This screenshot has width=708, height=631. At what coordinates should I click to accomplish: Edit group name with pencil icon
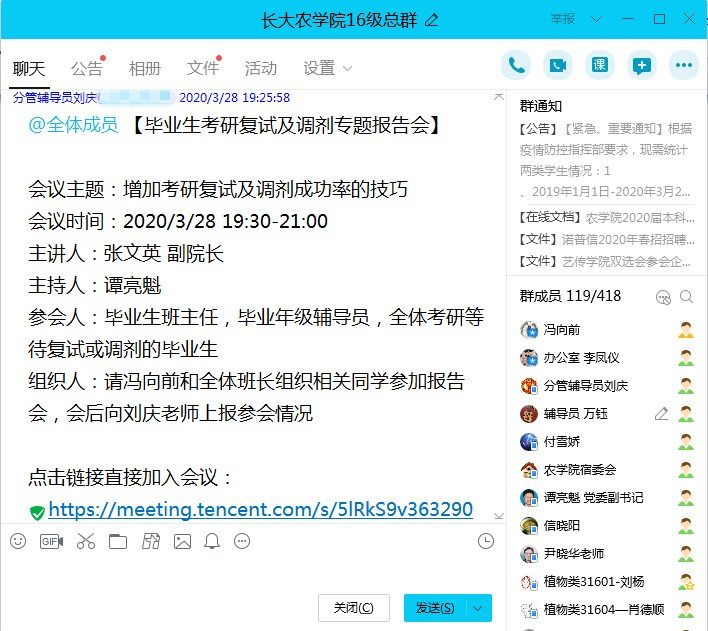[431, 19]
